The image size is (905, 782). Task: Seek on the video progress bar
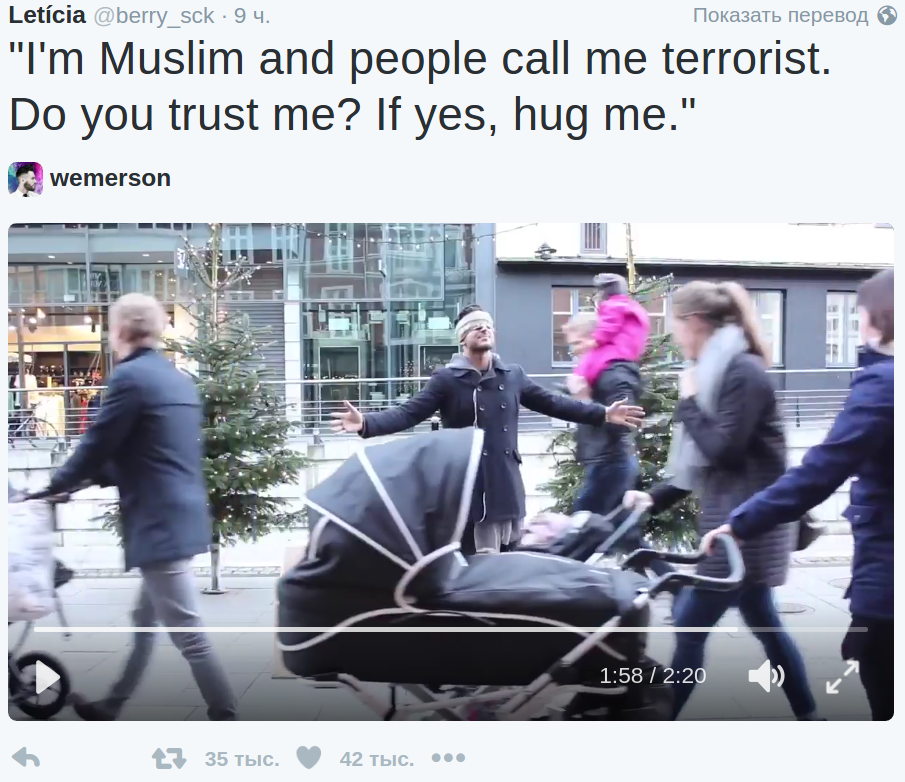coord(450,629)
